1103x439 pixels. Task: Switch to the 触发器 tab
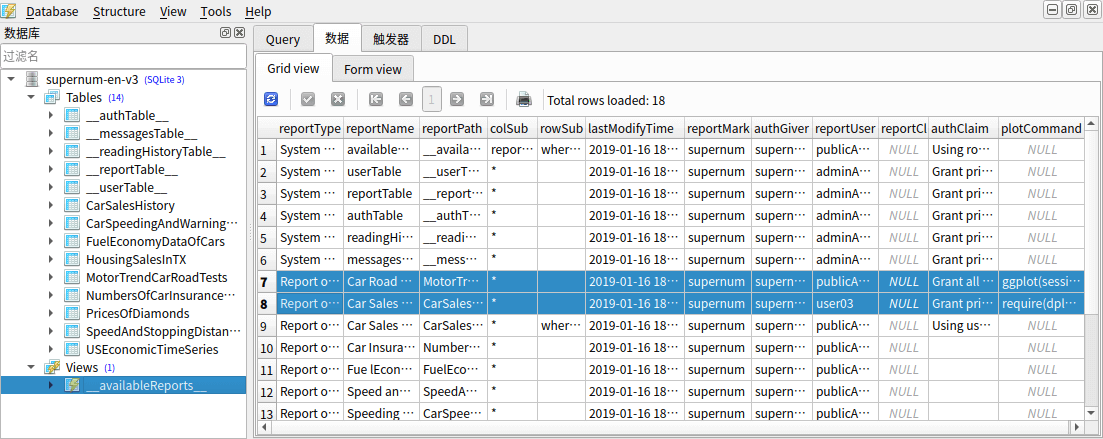390,40
